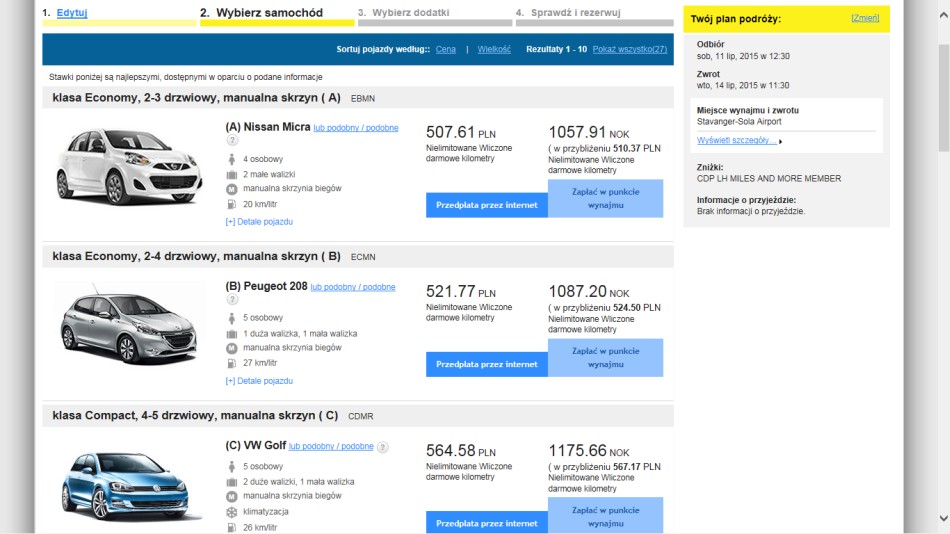Viewport: 950px width, 534px height.
Task: Click the passenger icon for Peugeot 208
Action: click(231, 318)
